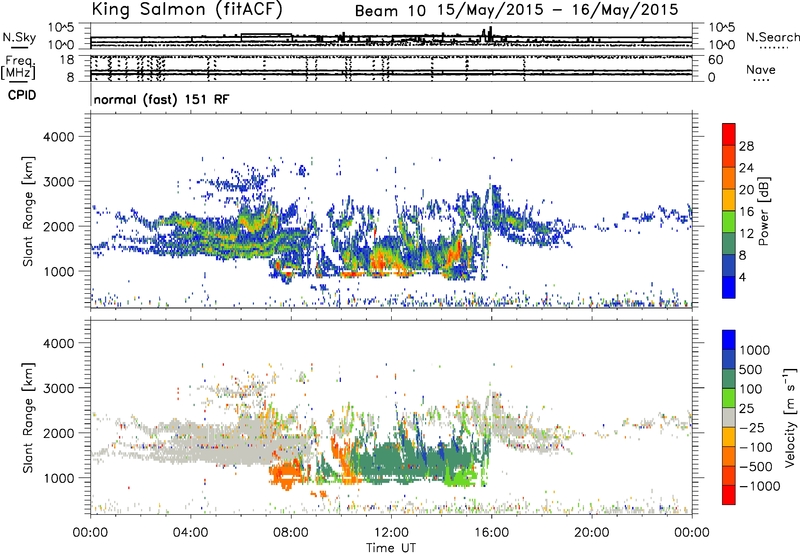Click the red bottom Velocity colorbar segment

[x=729, y=495]
